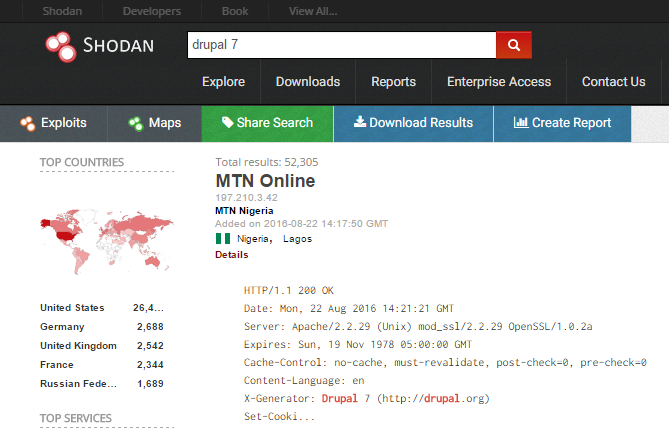Image resolution: width=669 pixels, height=431 pixels.
Task: Focus the search box containing drupal 7
Action: [x=342, y=45]
